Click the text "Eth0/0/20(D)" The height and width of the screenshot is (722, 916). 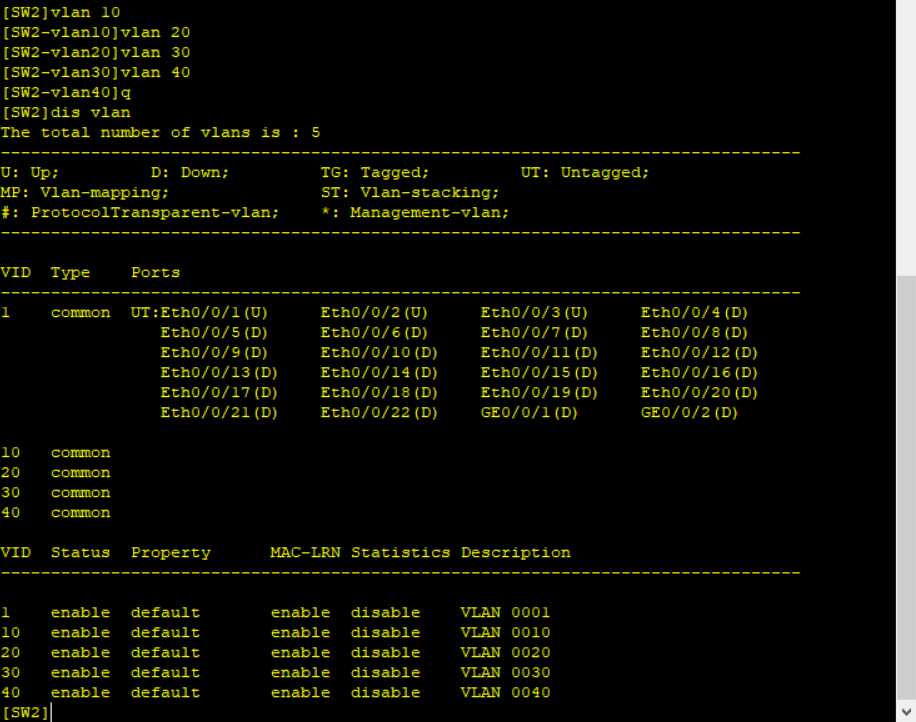click(x=699, y=393)
